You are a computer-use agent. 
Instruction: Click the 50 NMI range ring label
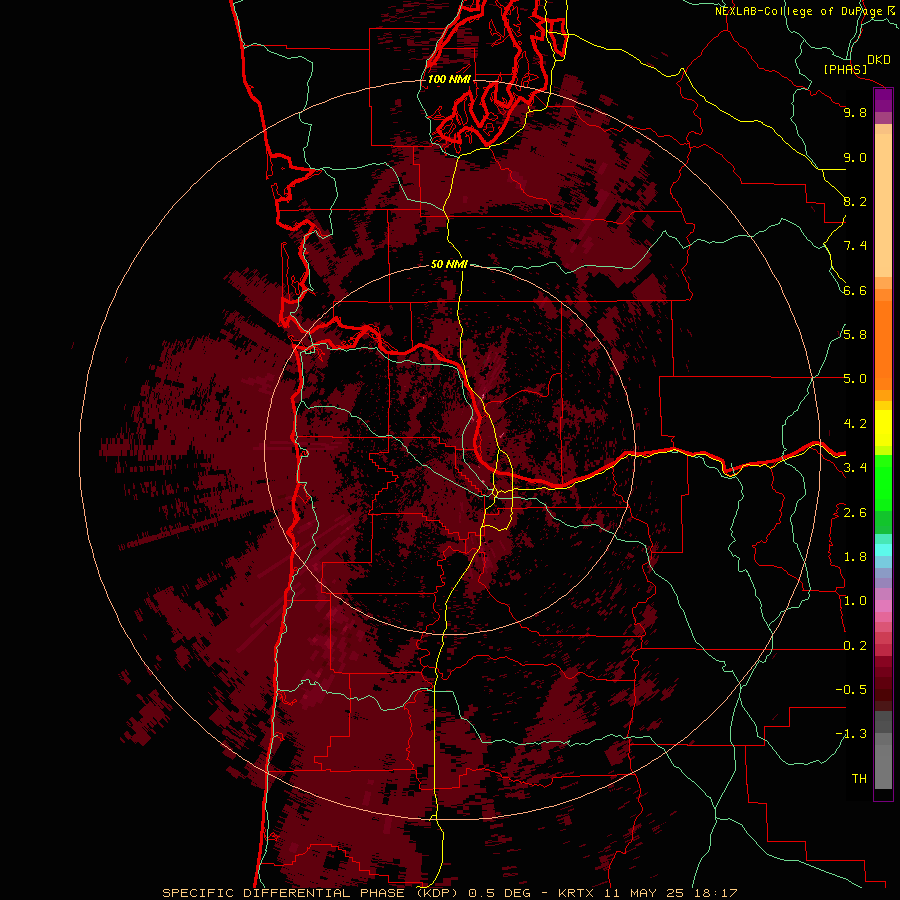click(449, 264)
